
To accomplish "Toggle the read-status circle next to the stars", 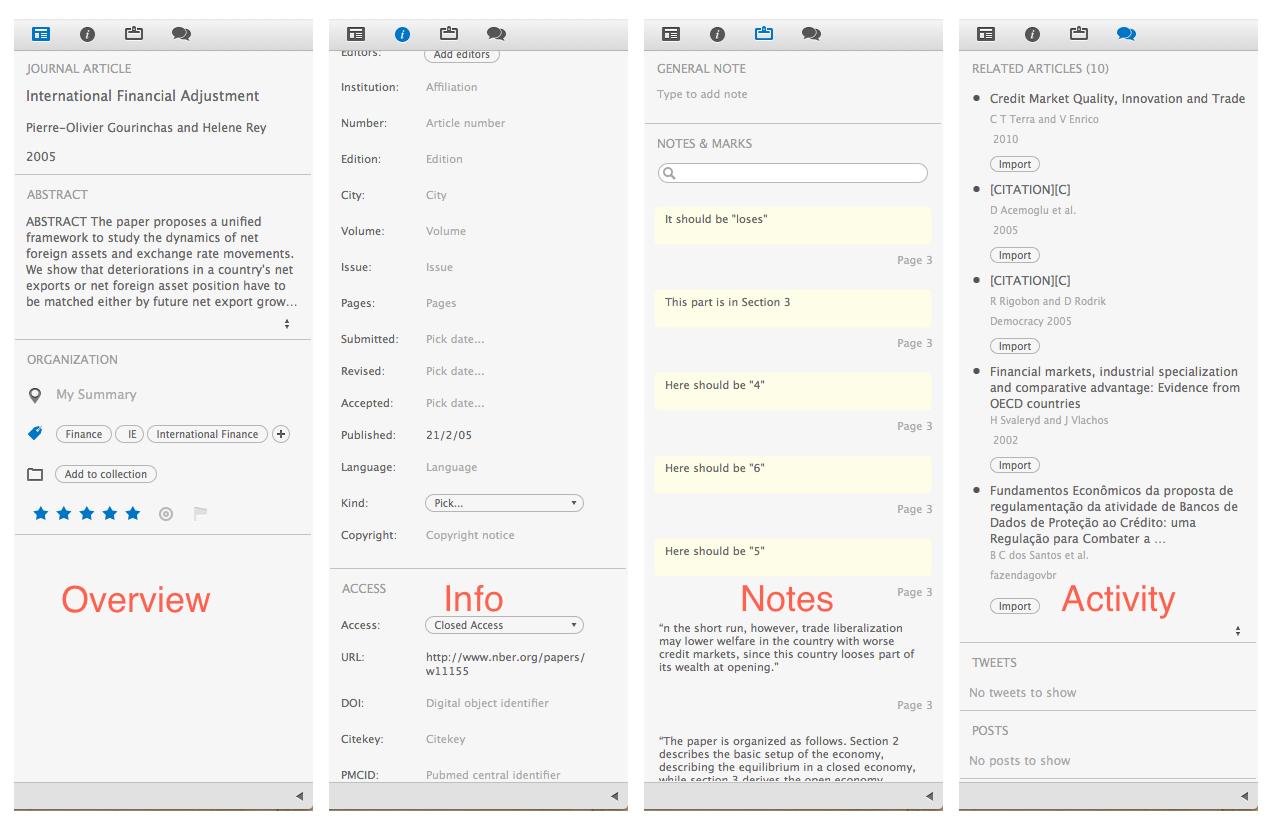I will (x=166, y=514).
